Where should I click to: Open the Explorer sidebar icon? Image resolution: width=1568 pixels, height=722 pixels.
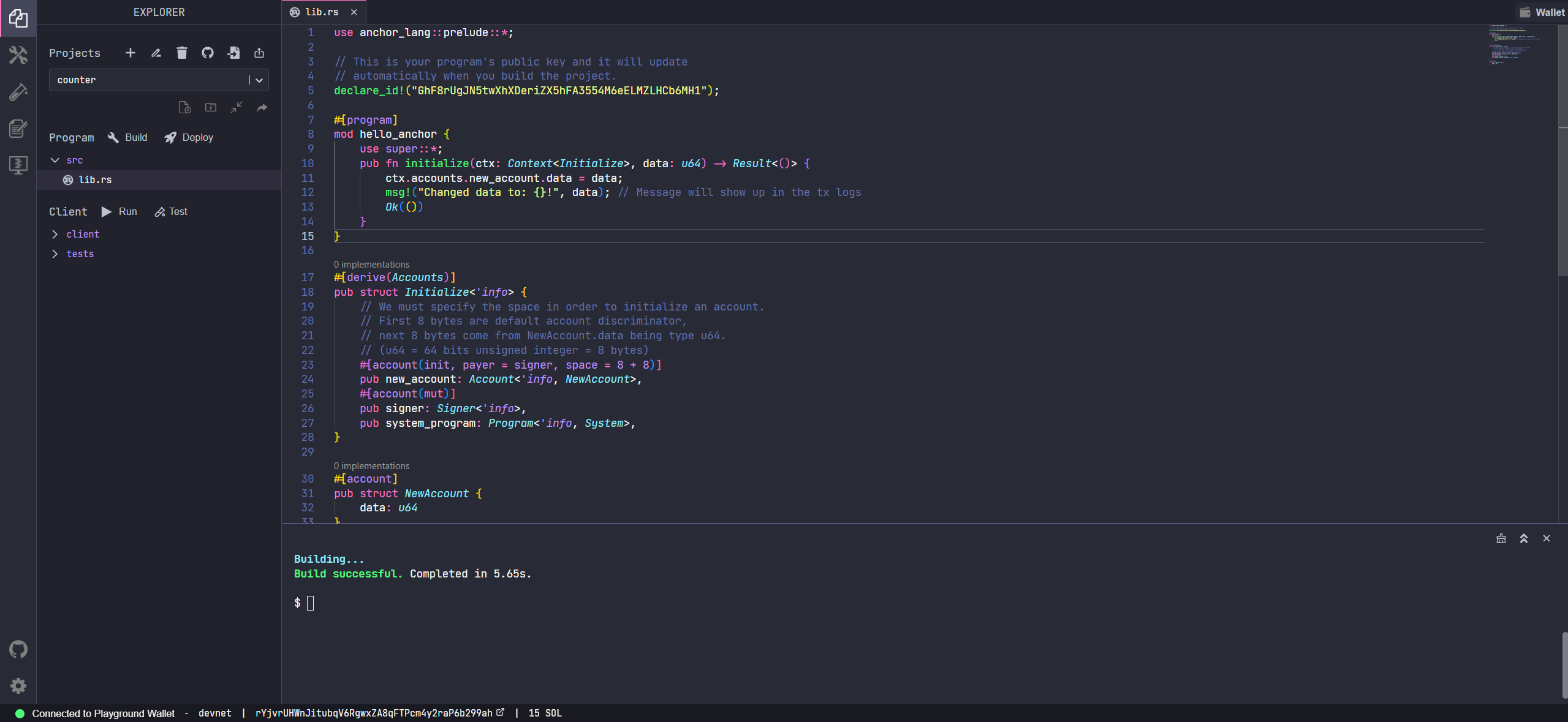point(18,18)
